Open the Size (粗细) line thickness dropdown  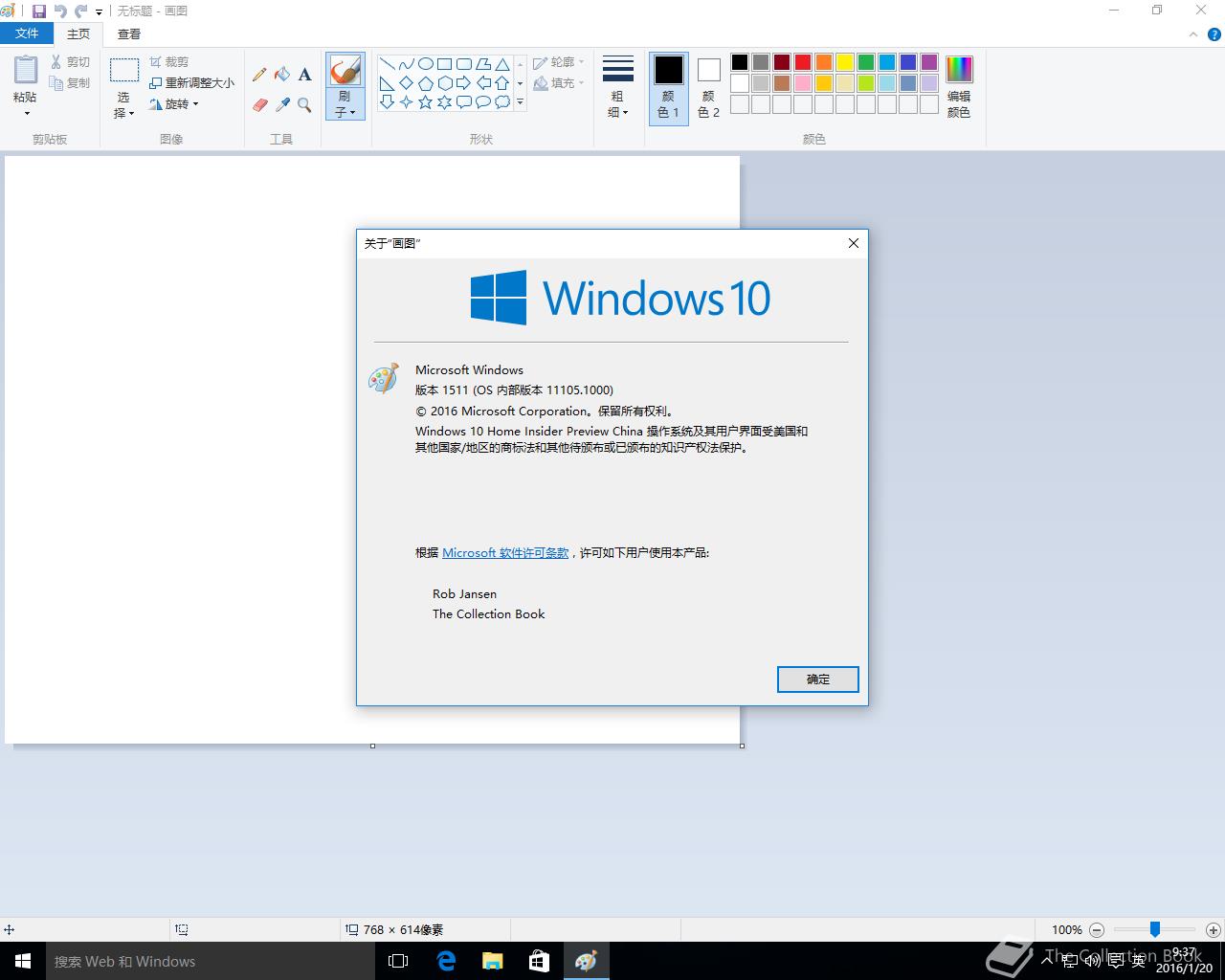coord(618,87)
